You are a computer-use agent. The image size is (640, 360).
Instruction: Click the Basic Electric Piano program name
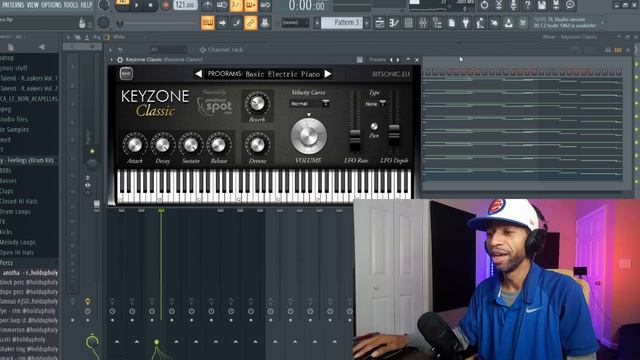[x=282, y=74]
